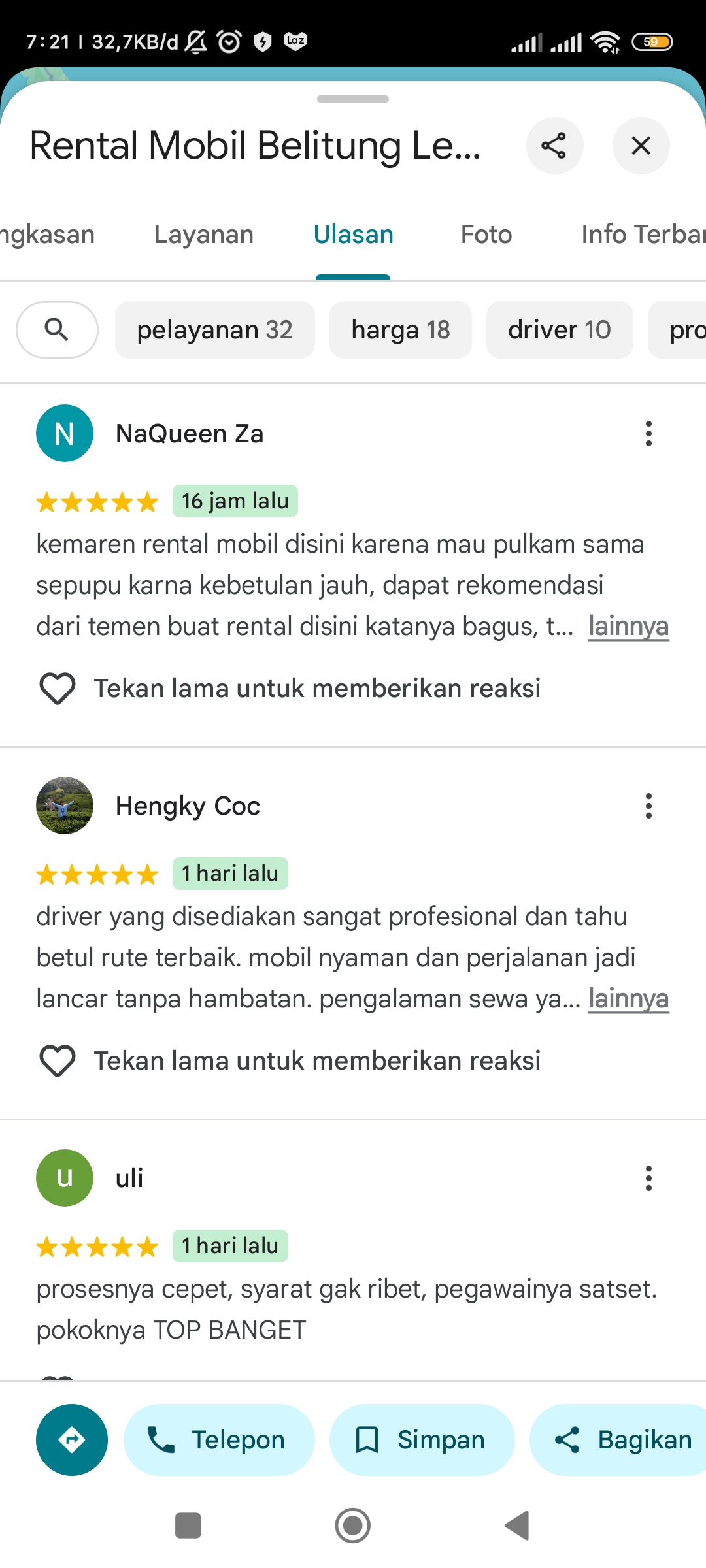Open options menu for uli's review
Viewport: 706px width, 1568px height.
coord(648,1178)
